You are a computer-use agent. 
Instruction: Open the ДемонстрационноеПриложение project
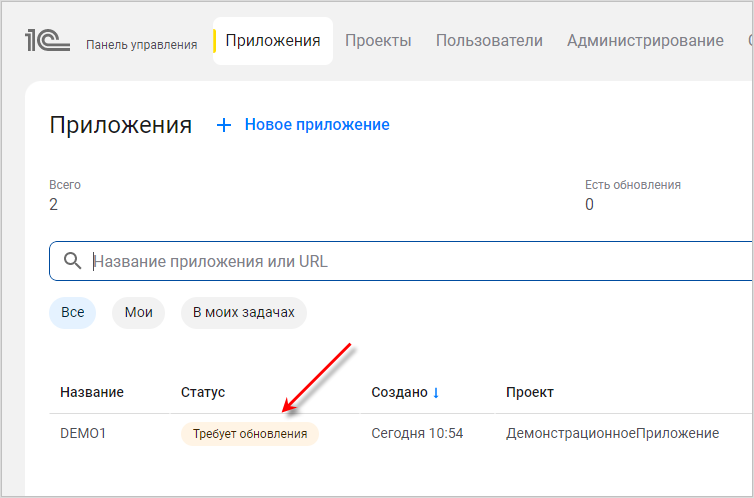point(612,434)
